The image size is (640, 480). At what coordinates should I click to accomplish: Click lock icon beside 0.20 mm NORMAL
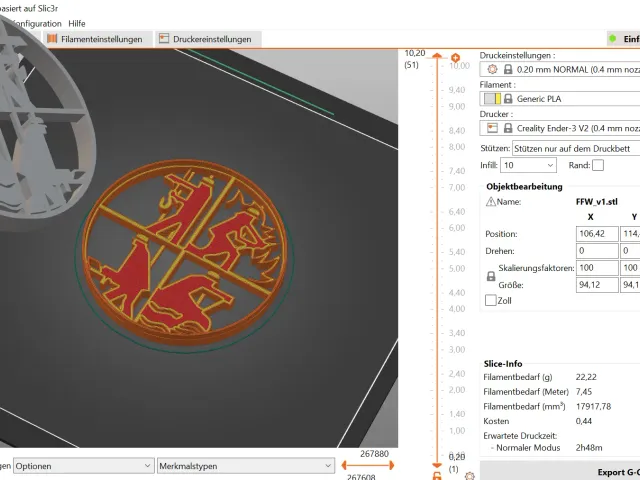click(x=508, y=69)
